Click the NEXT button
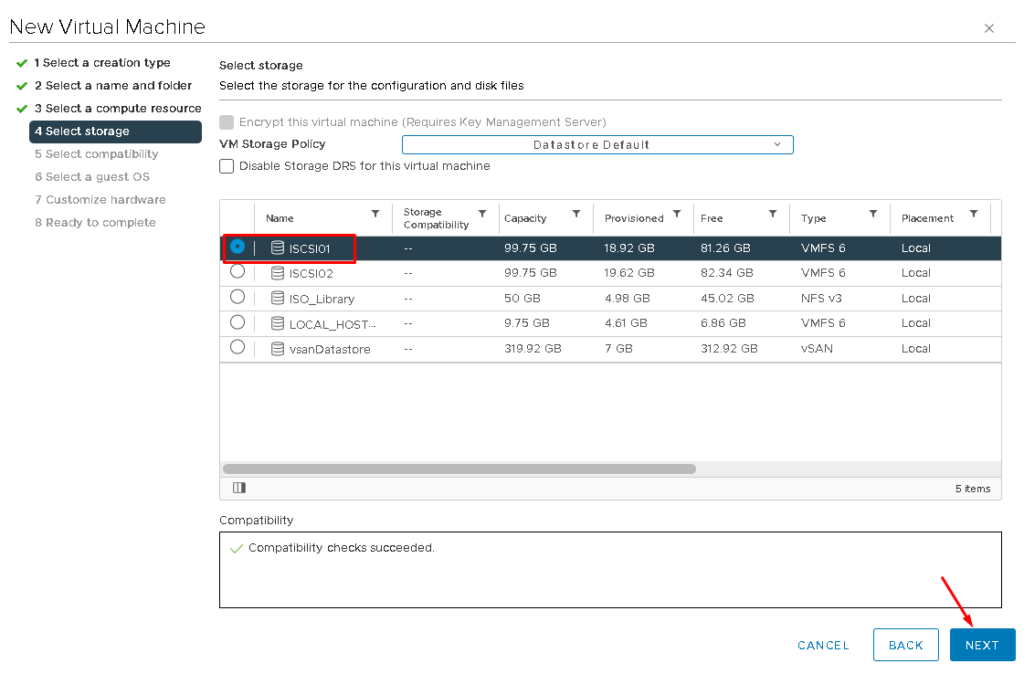Image resolution: width=1024 pixels, height=674 pixels. (x=982, y=645)
